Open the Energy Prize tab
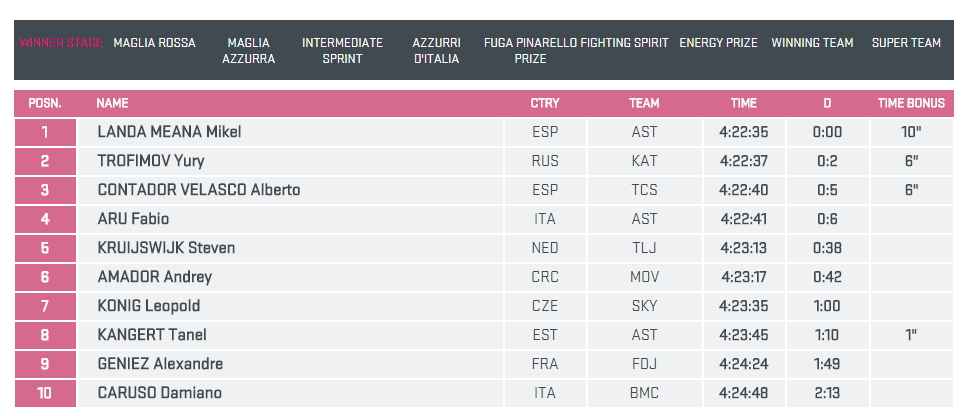 point(718,44)
